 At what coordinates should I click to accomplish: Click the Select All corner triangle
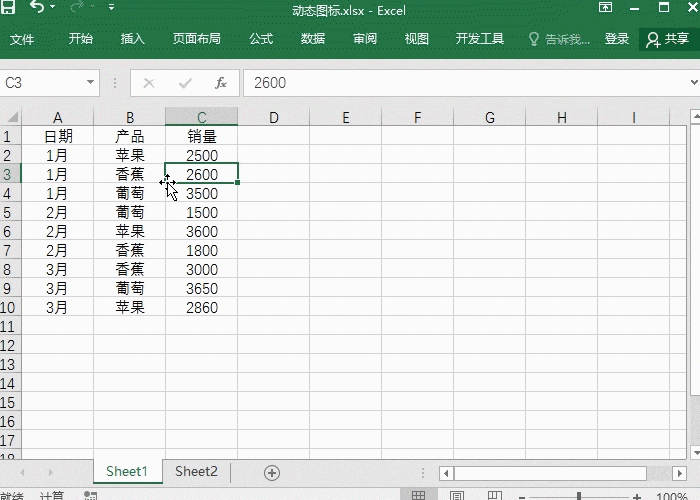[11, 117]
